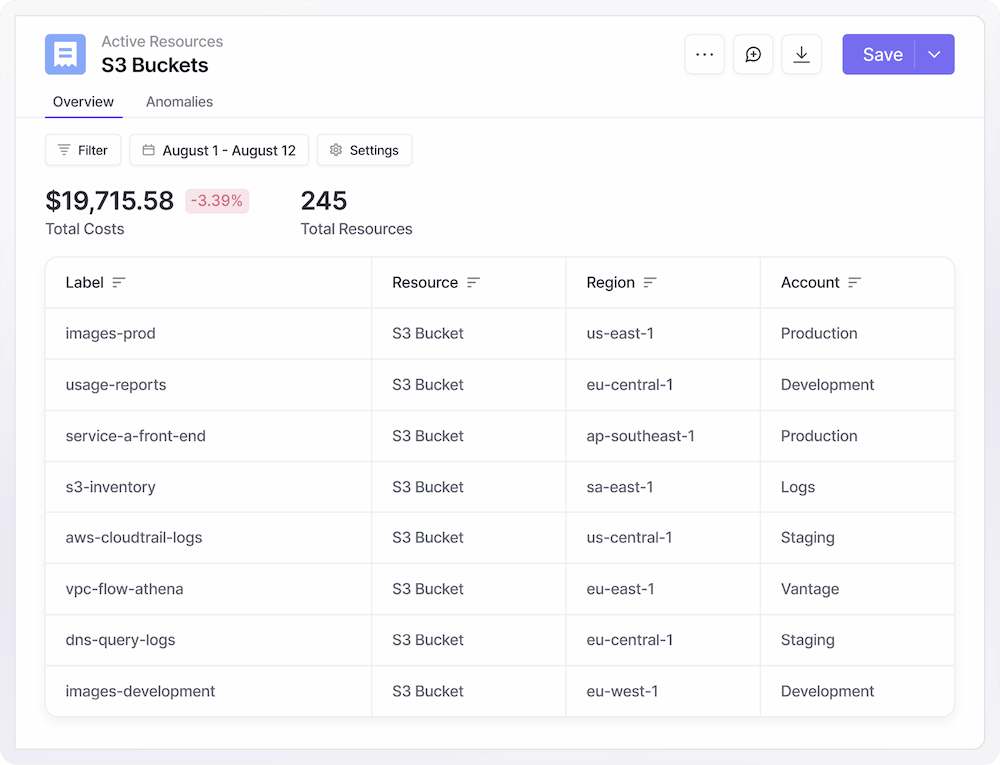Sort by the Label column icon
Screen dimensions: 1000x765
(119, 283)
